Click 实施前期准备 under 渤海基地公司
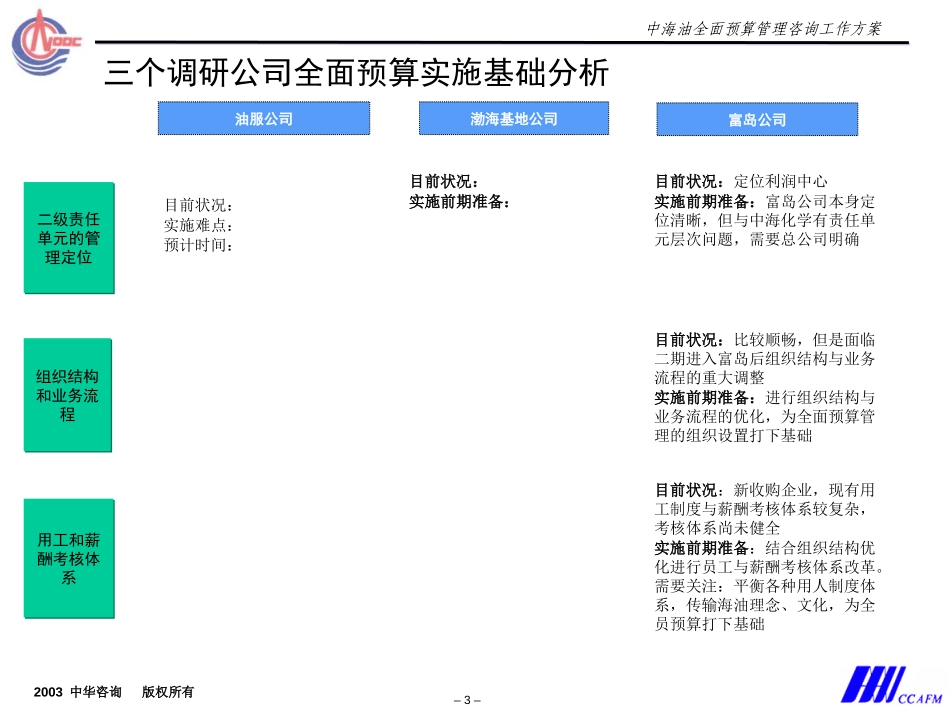The width and height of the screenshot is (950, 713). tap(459, 202)
